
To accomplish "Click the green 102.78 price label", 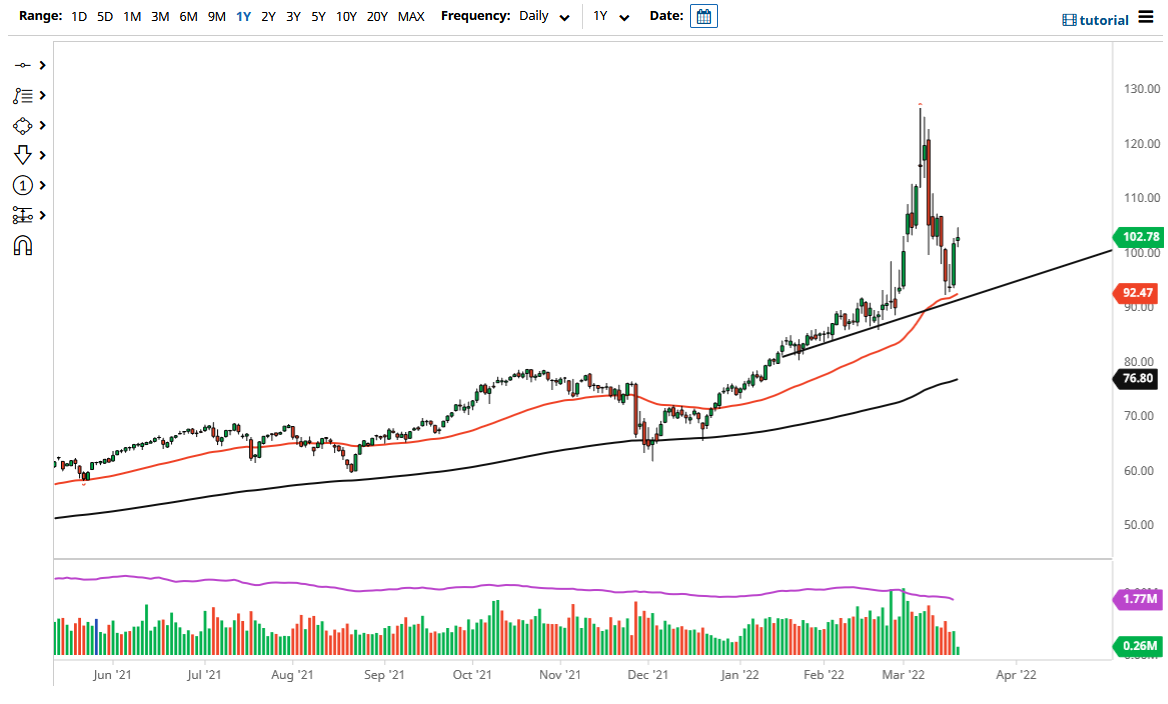I will click(x=1138, y=237).
